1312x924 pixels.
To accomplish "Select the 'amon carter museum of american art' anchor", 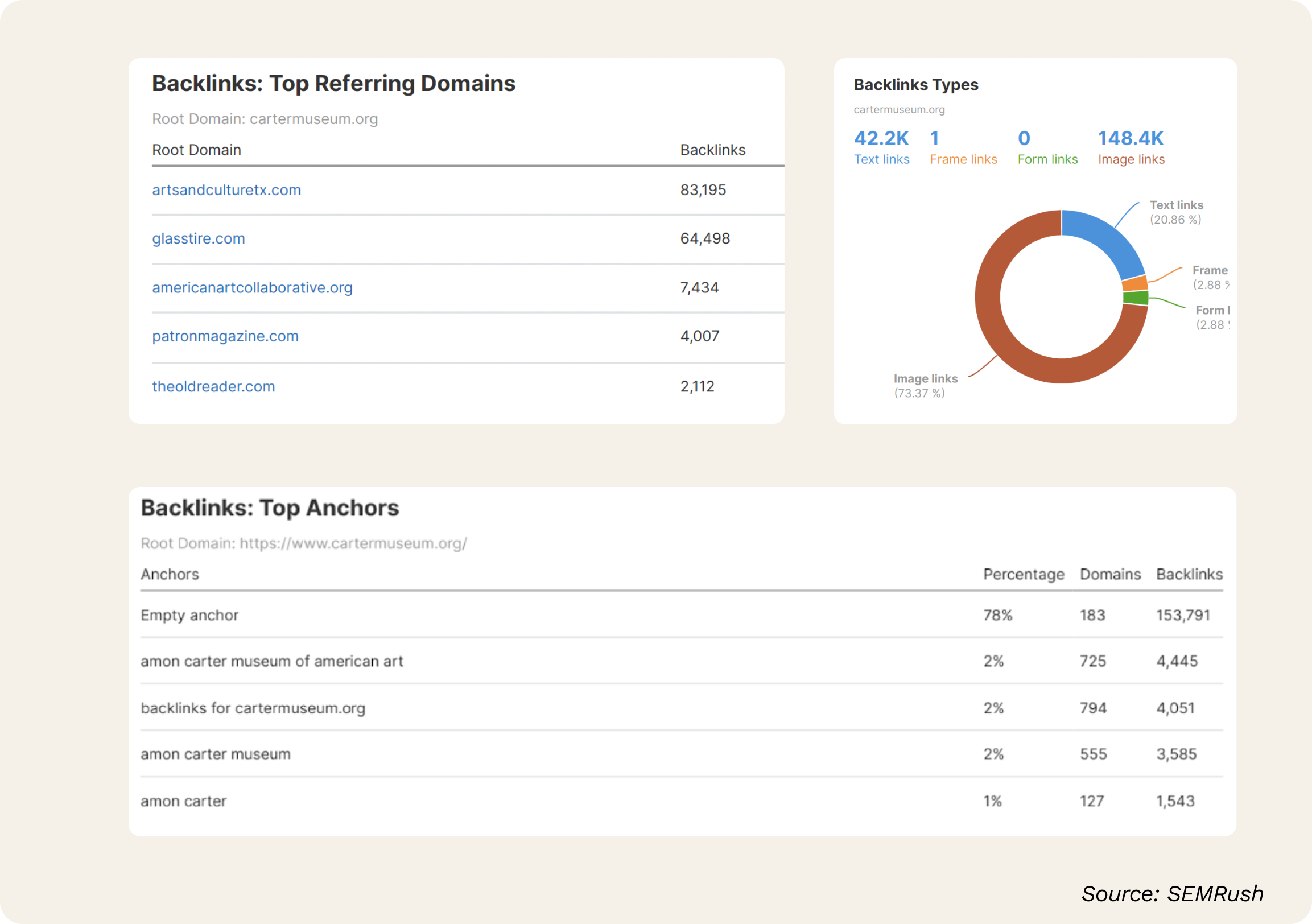I will 271,661.
